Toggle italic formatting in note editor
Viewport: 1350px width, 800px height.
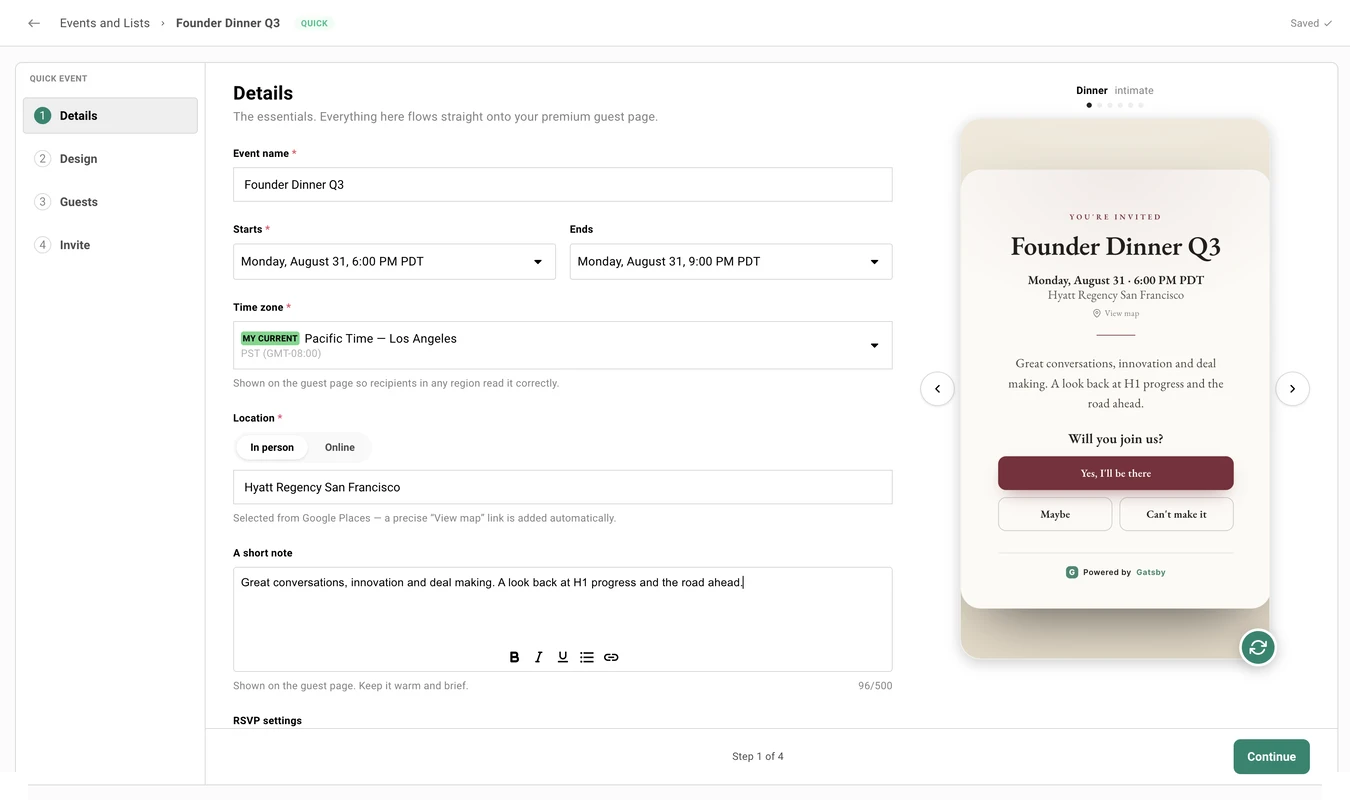pyautogui.click(x=538, y=657)
